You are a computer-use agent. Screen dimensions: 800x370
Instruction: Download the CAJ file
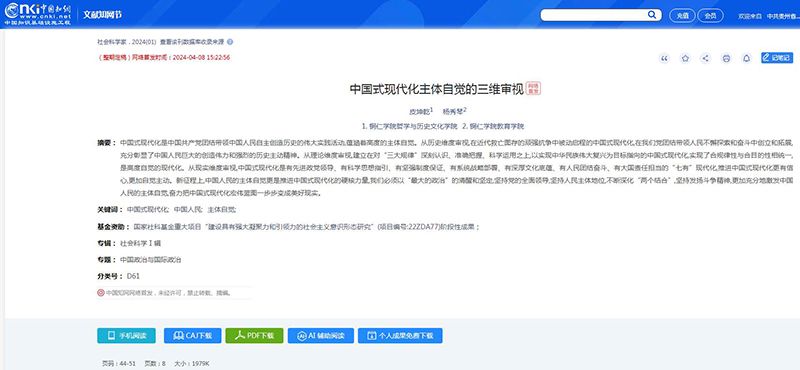[192, 336]
